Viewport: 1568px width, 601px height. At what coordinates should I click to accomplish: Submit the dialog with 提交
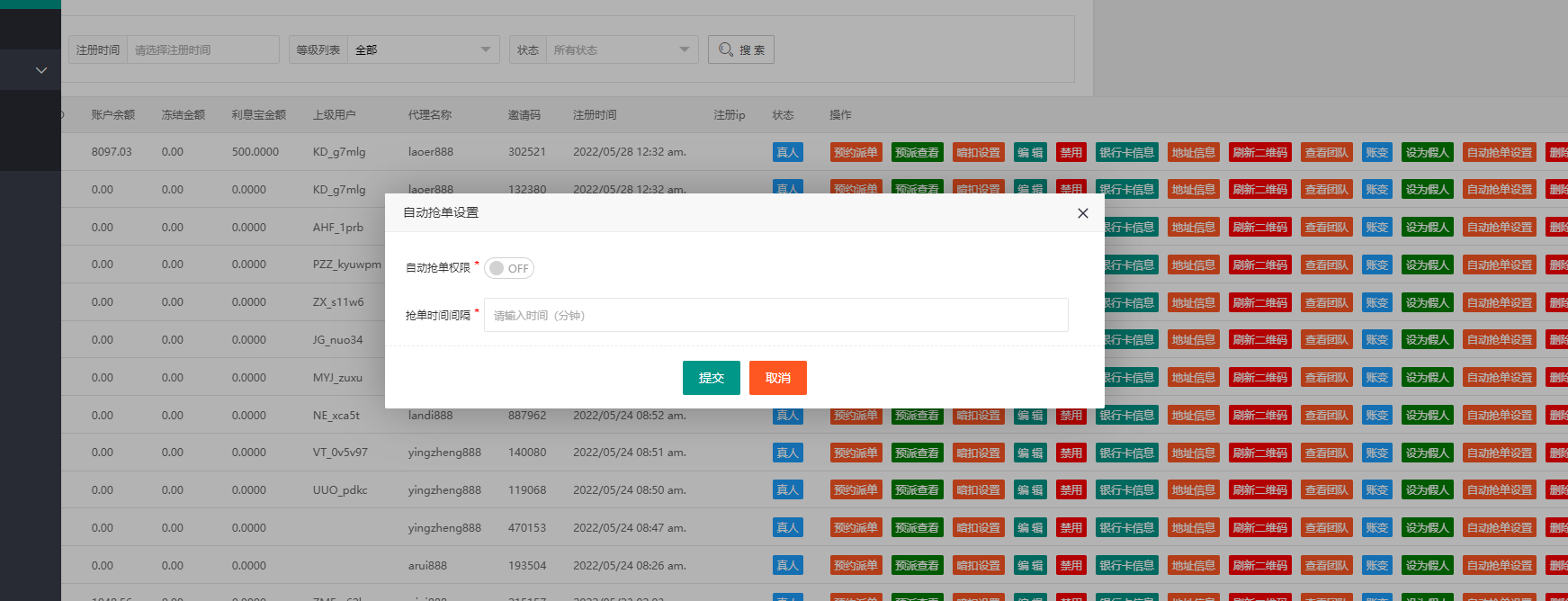coord(712,378)
